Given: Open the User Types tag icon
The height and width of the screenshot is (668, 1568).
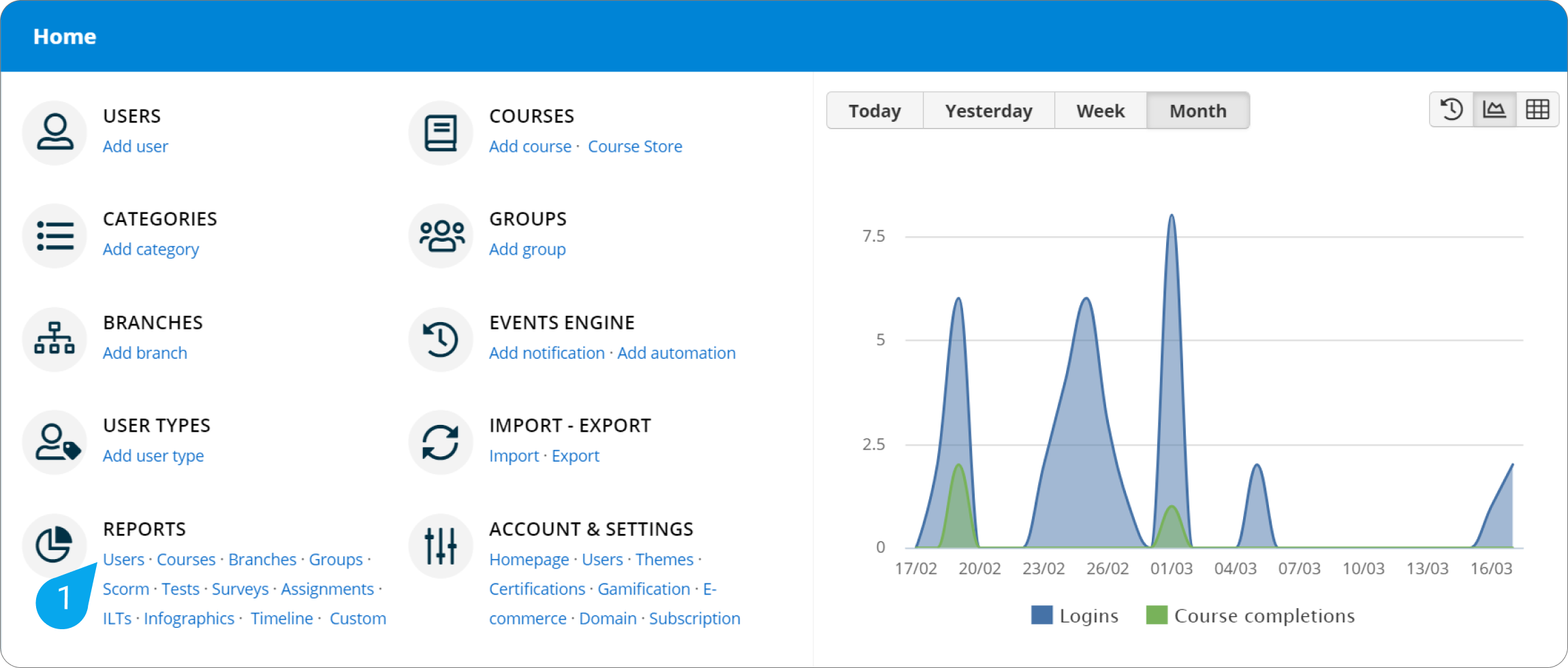Looking at the screenshot, I should (x=54, y=442).
